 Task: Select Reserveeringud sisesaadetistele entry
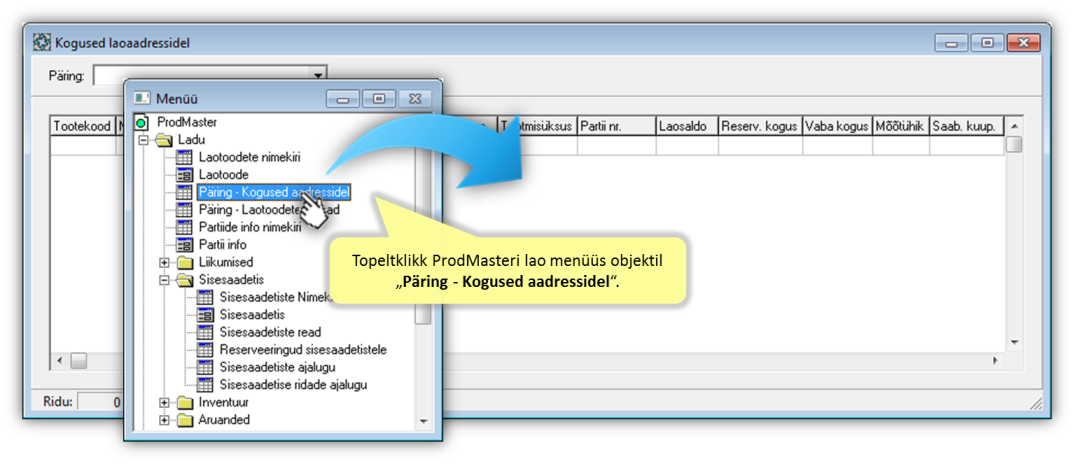(303, 350)
